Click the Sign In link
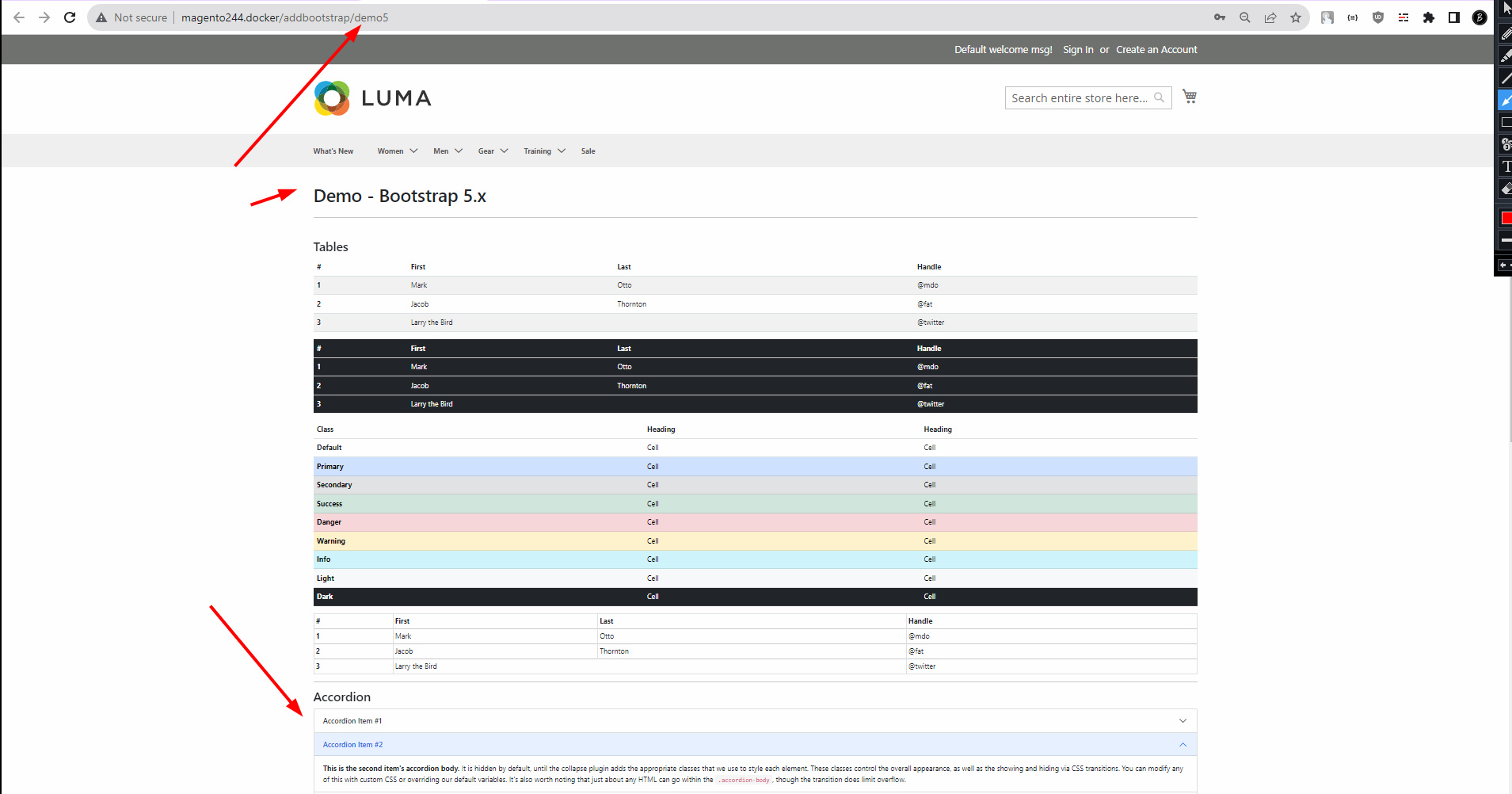 [x=1077, y=49]
